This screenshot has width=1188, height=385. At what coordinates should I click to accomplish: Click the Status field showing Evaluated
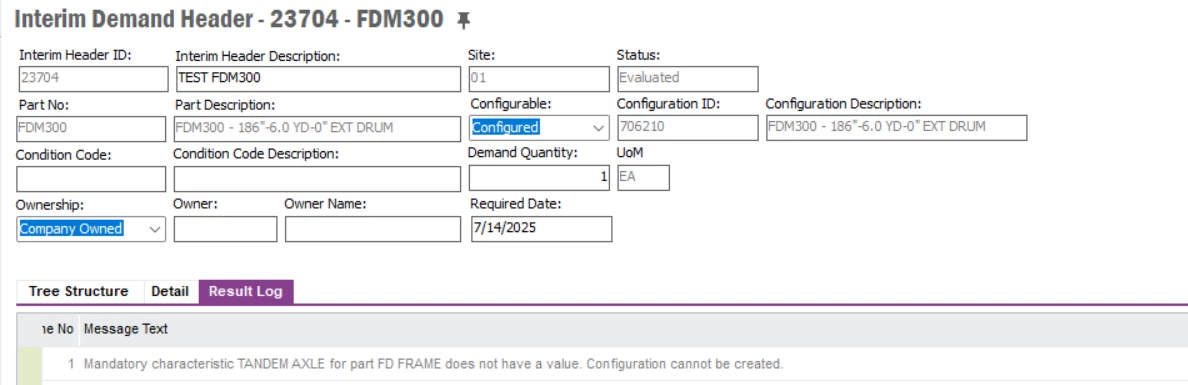click(x=687, y=79)
